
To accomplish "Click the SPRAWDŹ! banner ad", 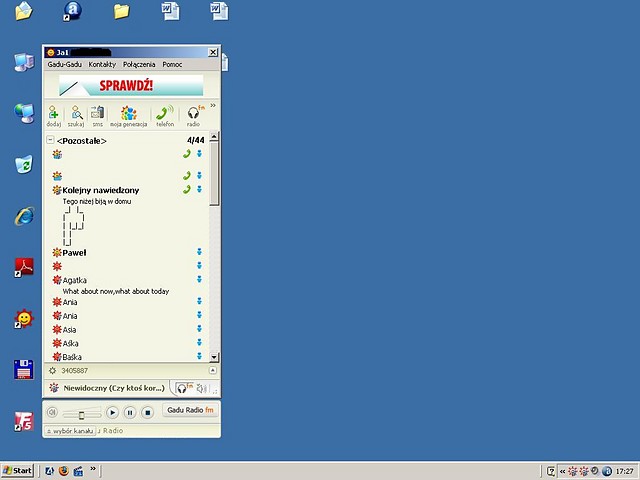I will point(131,85).
